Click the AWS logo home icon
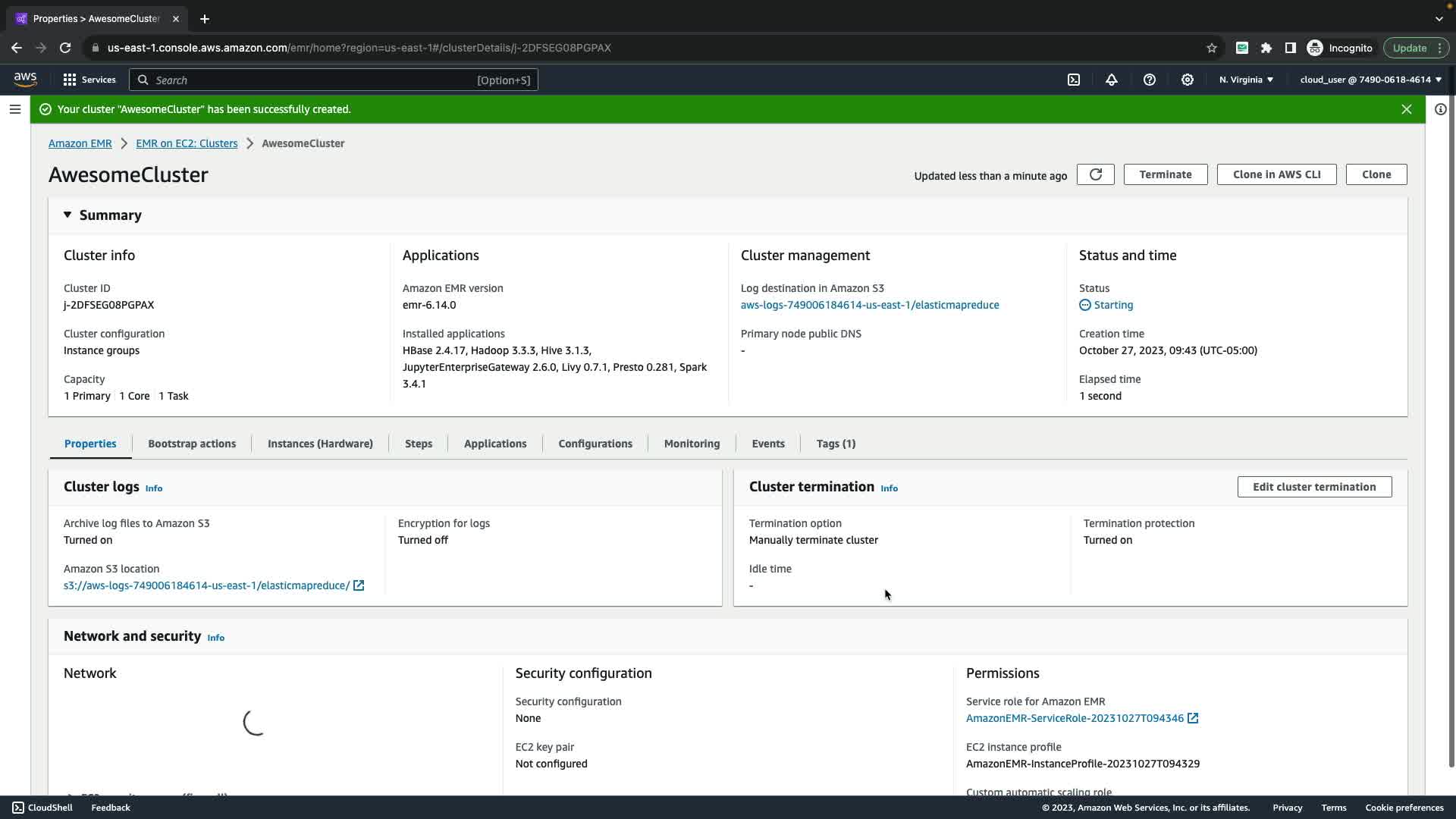 (x=25, y=79)
